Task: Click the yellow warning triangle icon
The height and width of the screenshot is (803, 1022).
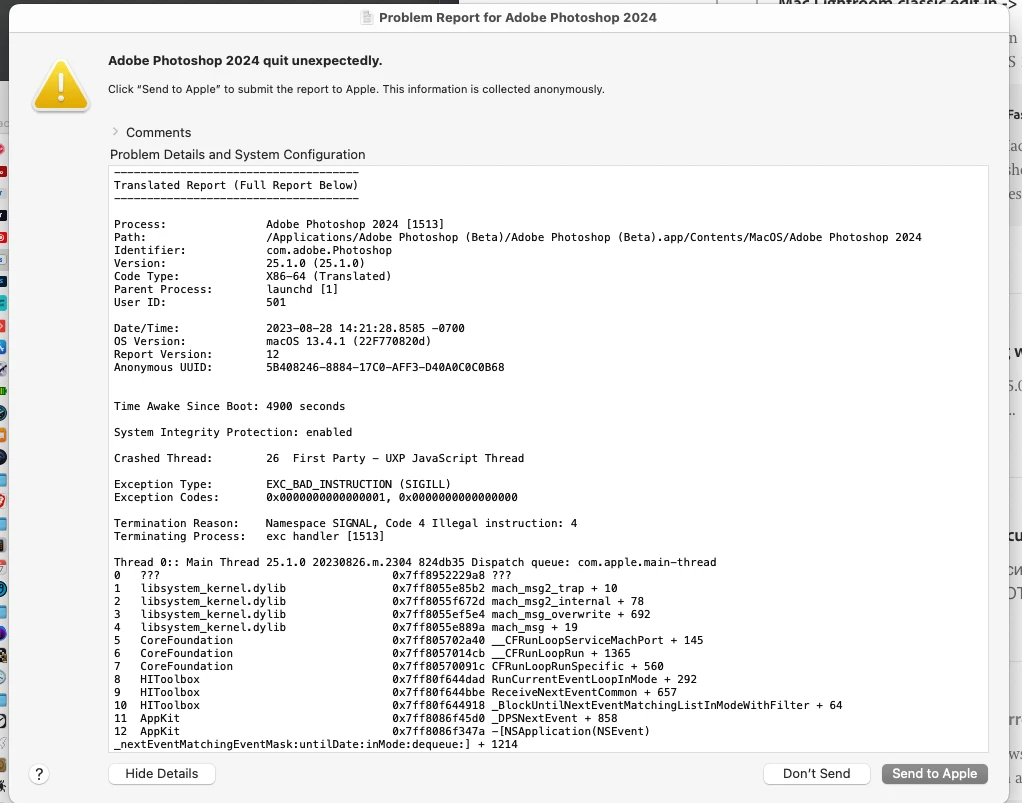Action: [61, 86]
